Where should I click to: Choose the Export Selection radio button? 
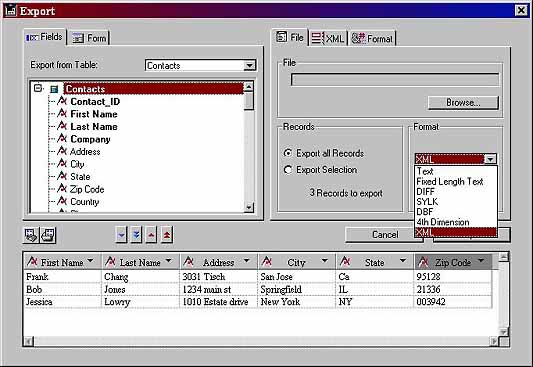pos(288,170)
